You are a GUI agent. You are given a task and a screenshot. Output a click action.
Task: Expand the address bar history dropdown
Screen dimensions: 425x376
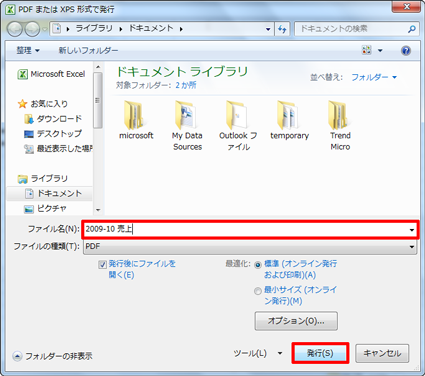(268, 29)
